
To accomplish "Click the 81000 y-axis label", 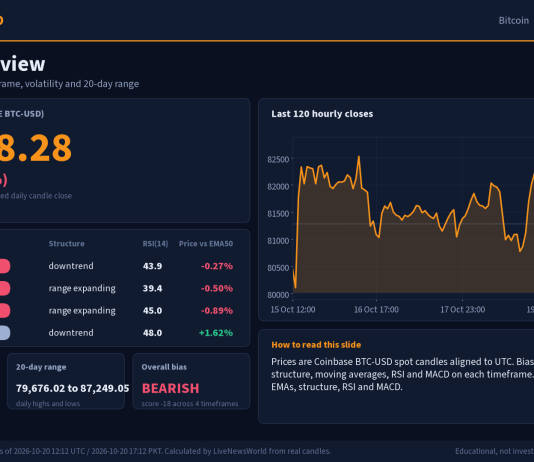I will [278, 241].
